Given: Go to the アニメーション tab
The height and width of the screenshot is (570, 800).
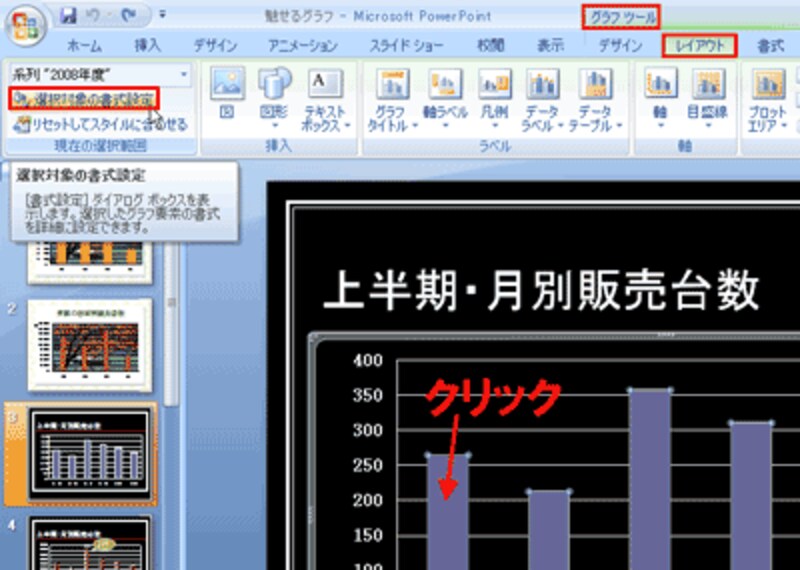Looking at the screenshot, I should (x=303, y=46).
